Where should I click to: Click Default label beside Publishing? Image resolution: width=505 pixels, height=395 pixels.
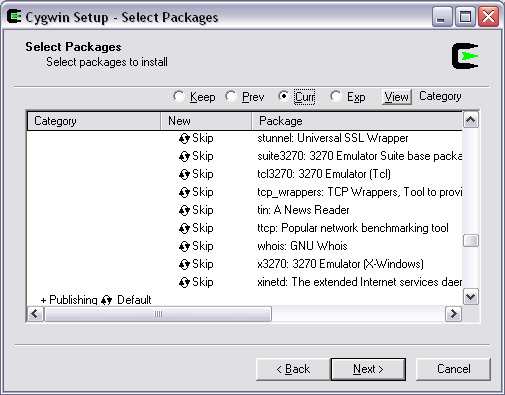click(134, 300)
